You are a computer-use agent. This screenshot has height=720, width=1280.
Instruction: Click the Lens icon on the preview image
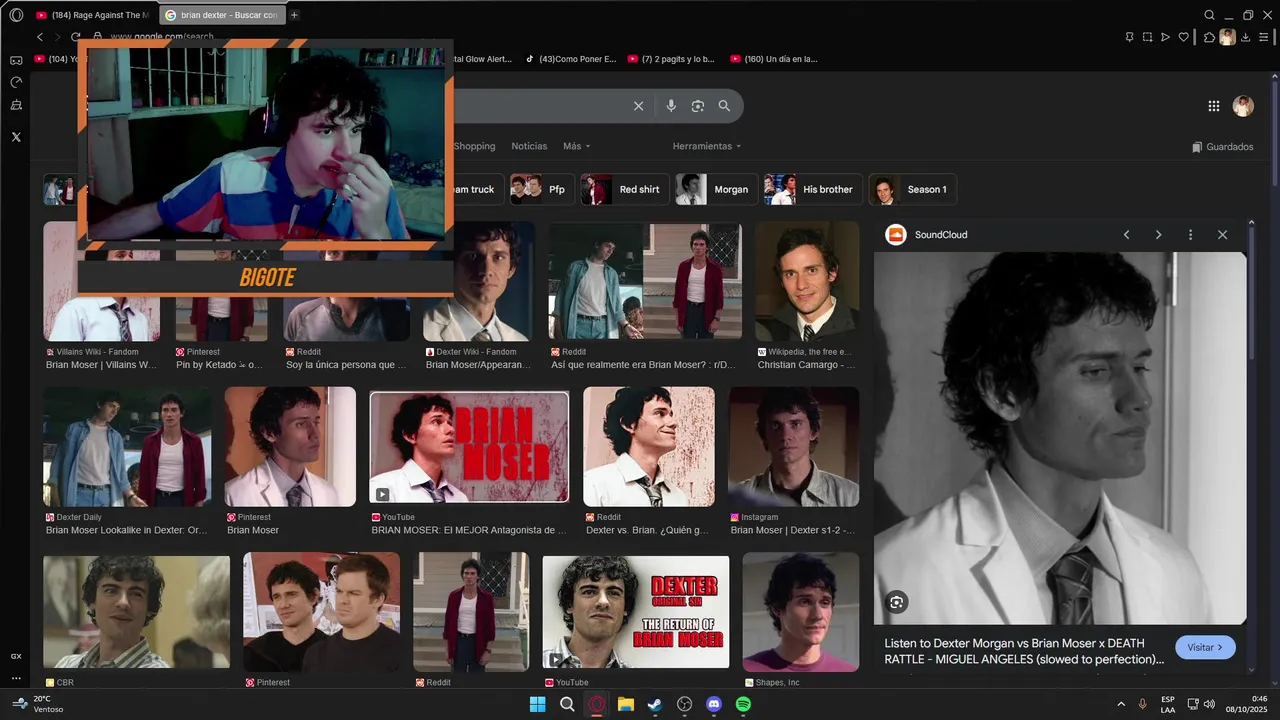(896, 602)
